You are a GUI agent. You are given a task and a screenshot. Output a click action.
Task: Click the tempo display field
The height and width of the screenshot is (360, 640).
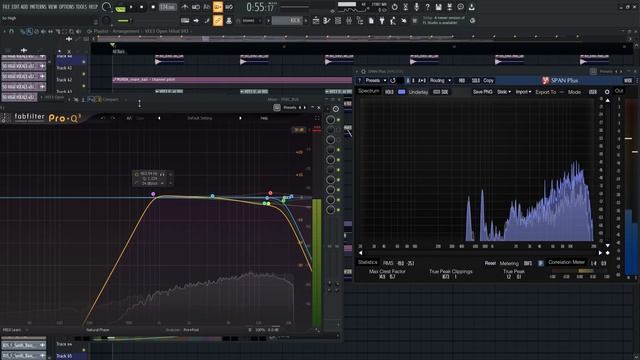point(167,7)
